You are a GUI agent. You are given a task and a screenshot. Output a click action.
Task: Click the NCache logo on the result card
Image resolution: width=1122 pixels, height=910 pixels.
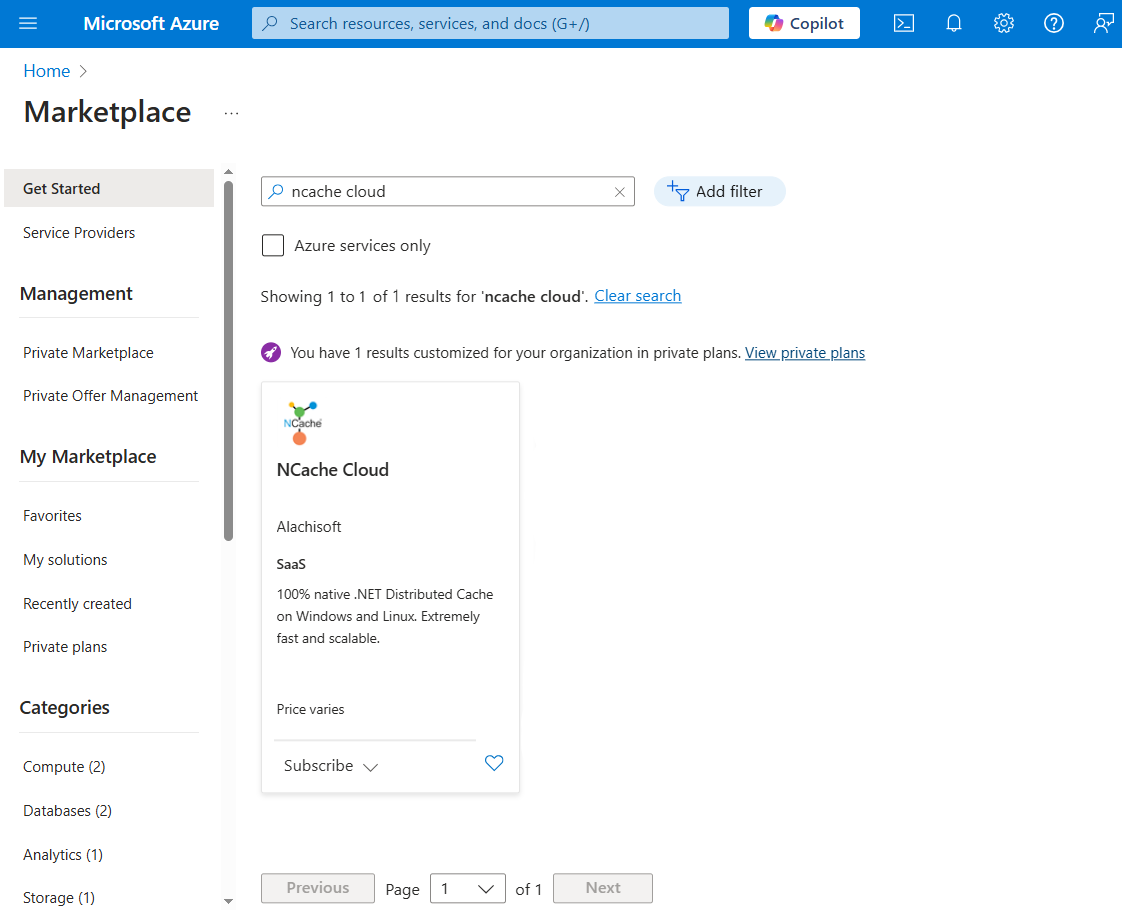click(x=303, y=423)
